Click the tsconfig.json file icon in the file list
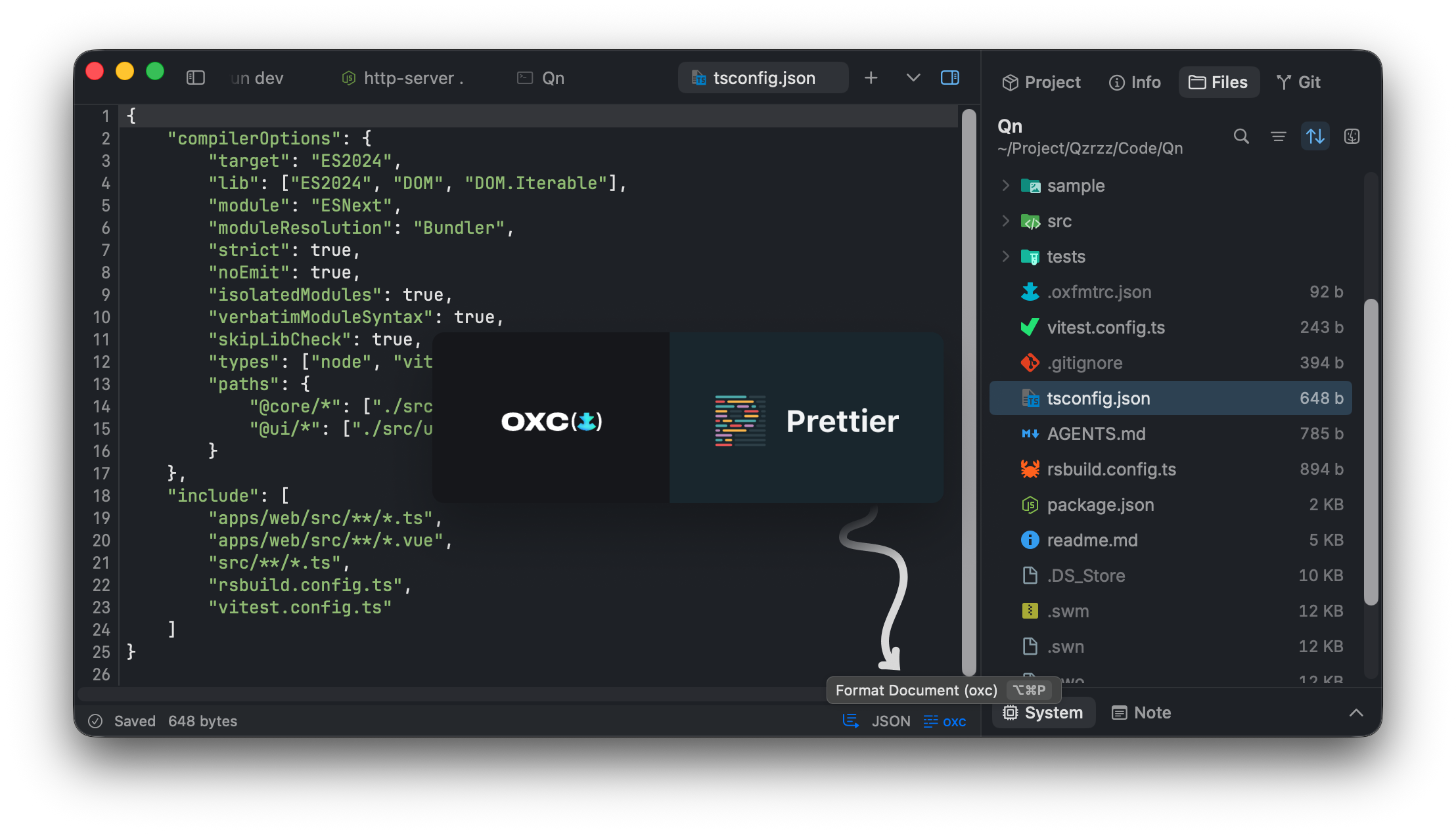This screenshot has width=1456, height=834. tap(1030, 398)
